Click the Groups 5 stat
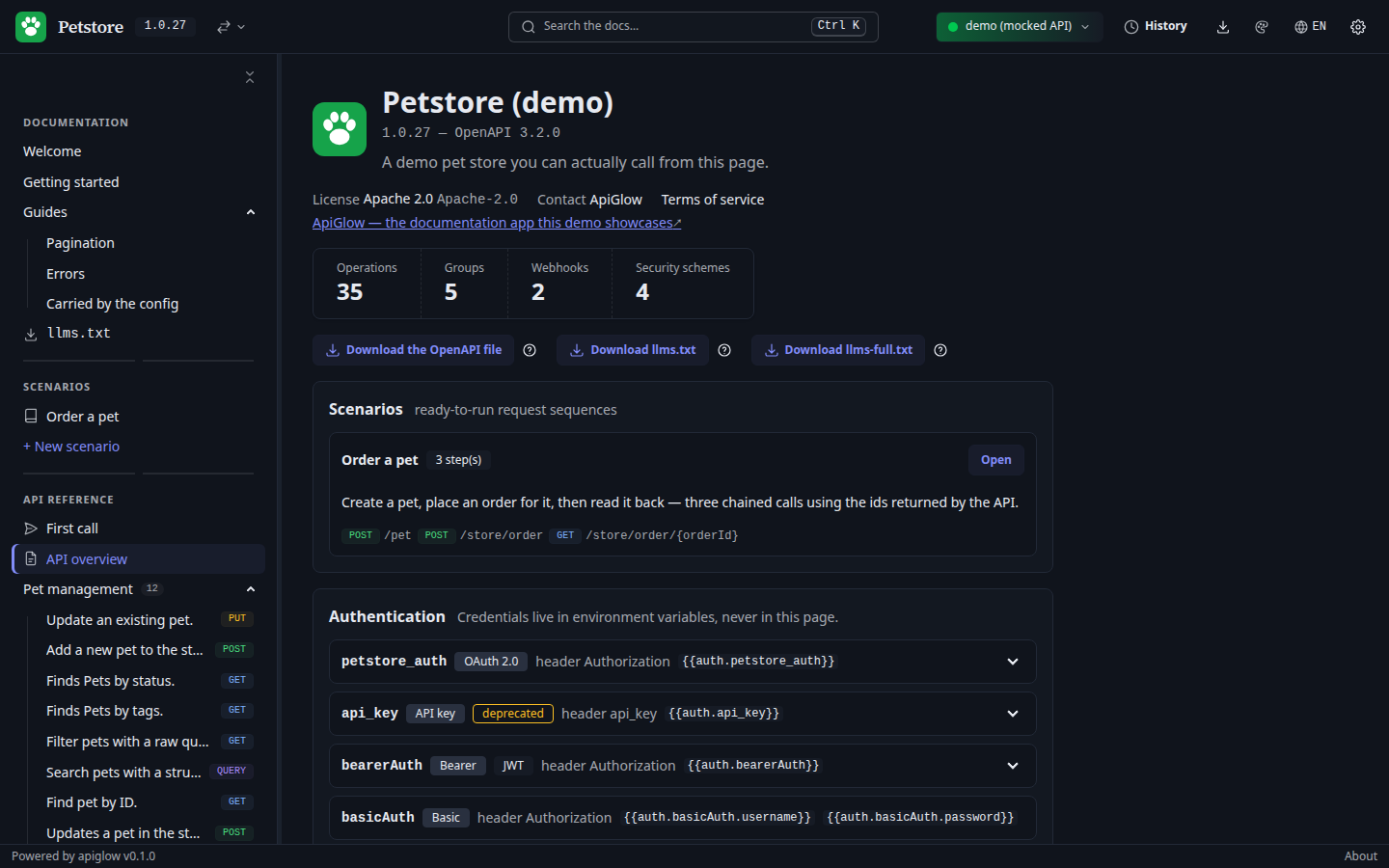The height and width of the screenshot is (868, 1389). [x=464, y=283]
